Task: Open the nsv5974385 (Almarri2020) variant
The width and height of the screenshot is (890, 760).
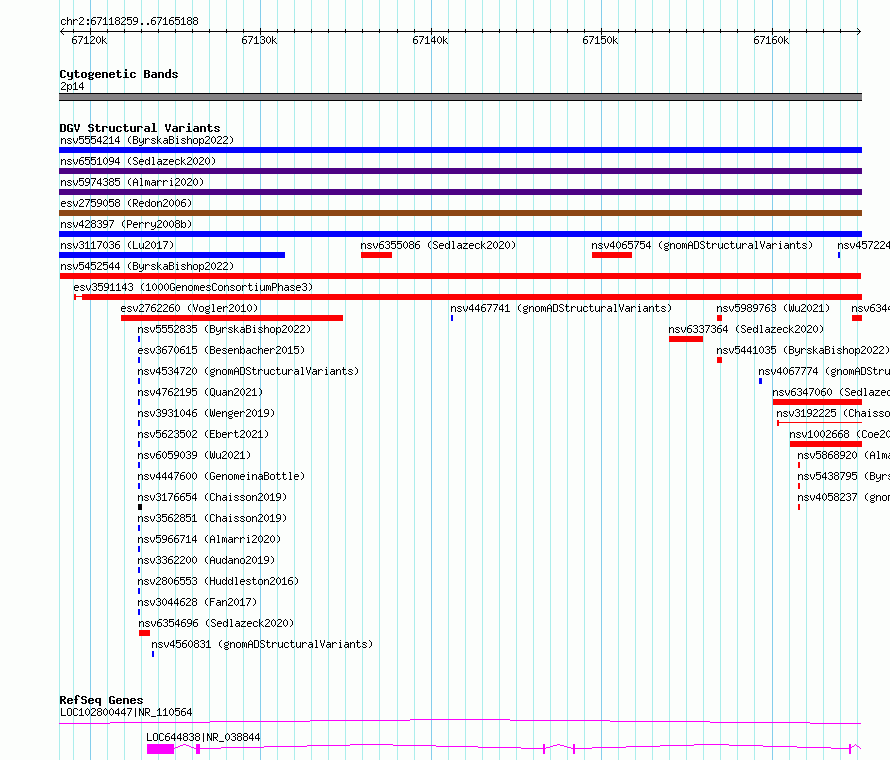Action: [x=132, y=182]
